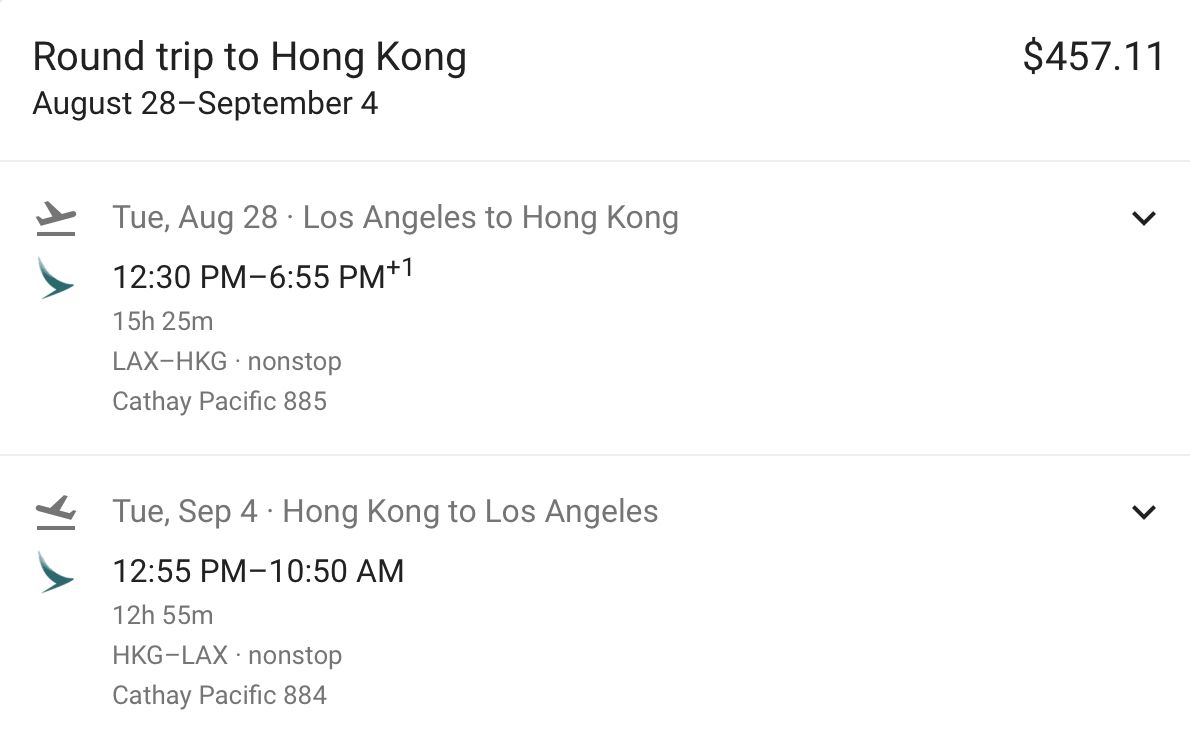Screen dimensions: 1190x746
Task: Click the 12:30 PM–6:55 PM departure time
Action: click(x=248, y=278)
